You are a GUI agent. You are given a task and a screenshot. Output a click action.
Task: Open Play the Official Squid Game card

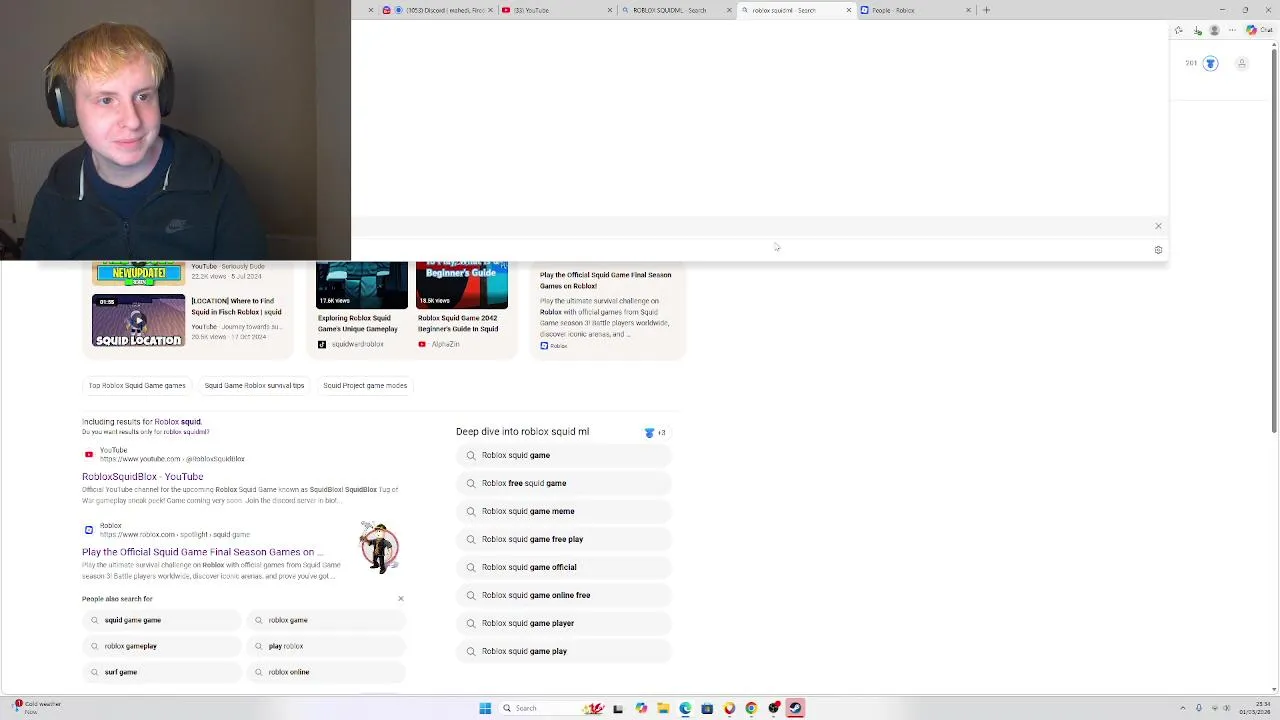point(607,308)
